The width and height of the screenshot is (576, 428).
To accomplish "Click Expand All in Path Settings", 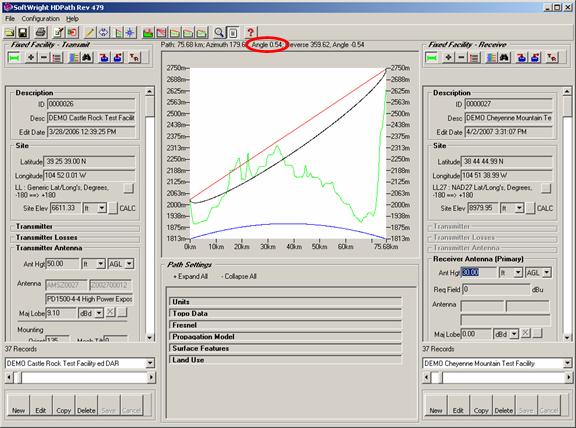I will [190, 276].
